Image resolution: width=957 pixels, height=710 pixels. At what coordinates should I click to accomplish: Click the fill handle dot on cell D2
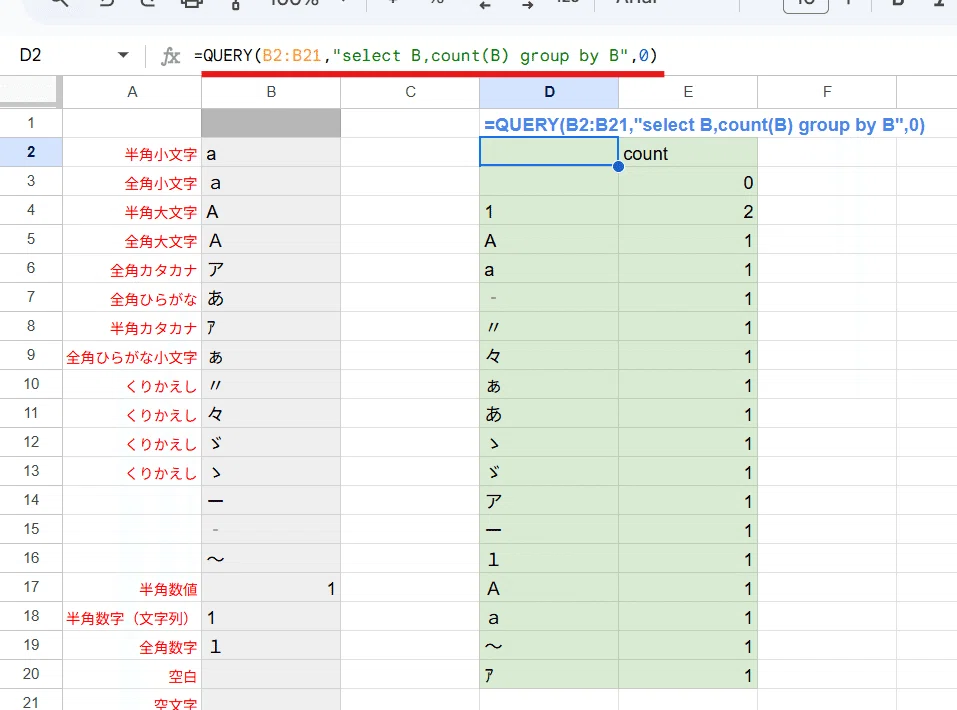pyautogui.click(x=618, y=167)
